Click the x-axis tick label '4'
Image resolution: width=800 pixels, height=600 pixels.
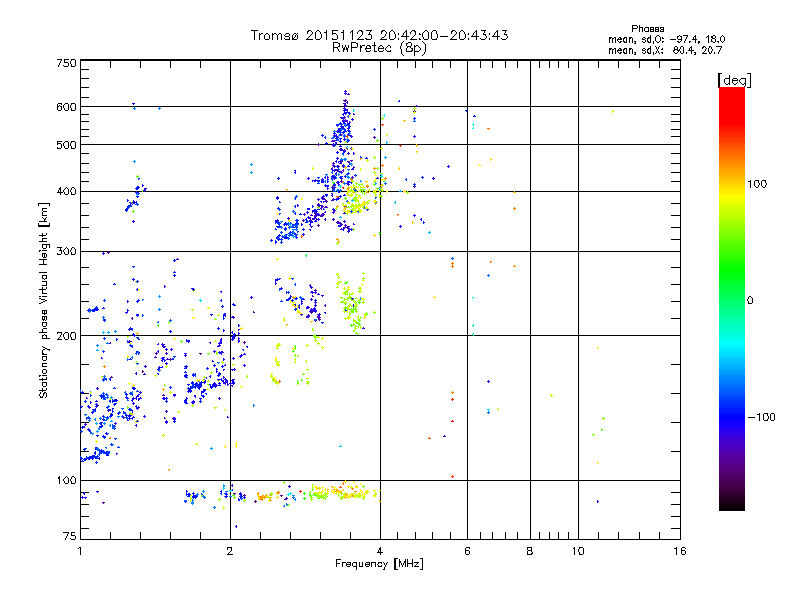click(x=380, y=551)
